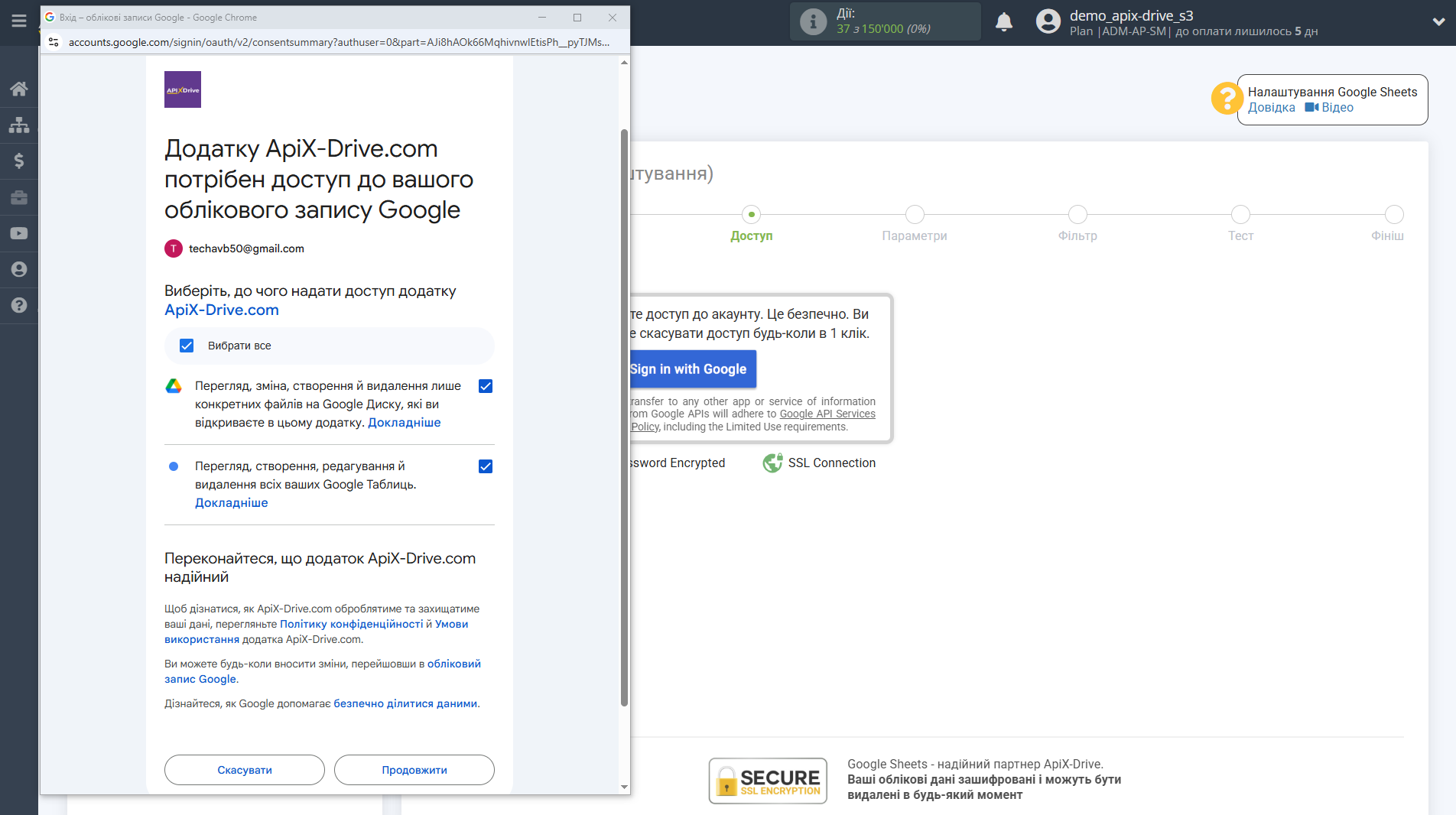Expand the account dropdown chevron
This screenshot has height=815, width=1456.
(1438, 22)
